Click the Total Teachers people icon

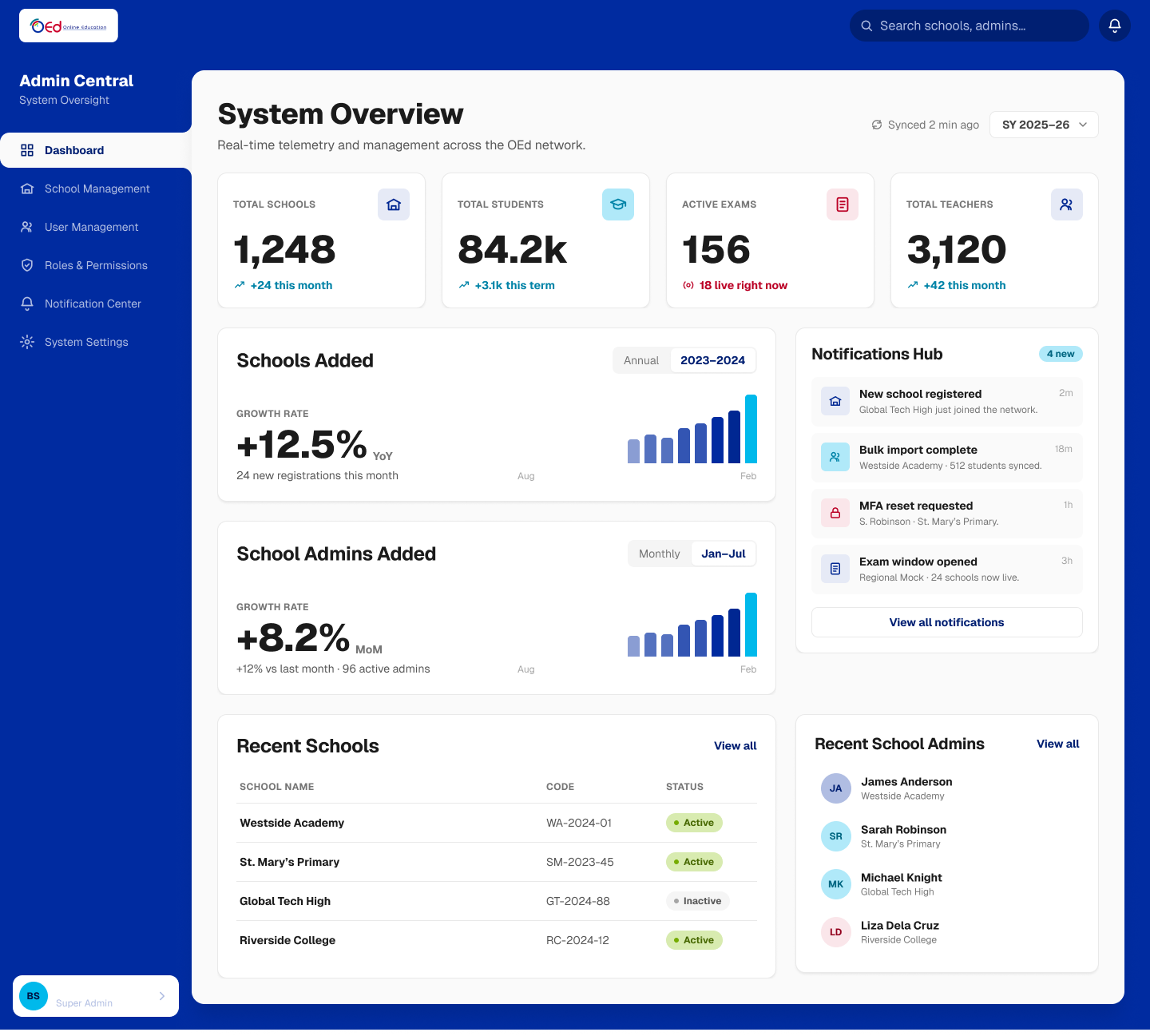point(1067,204)
